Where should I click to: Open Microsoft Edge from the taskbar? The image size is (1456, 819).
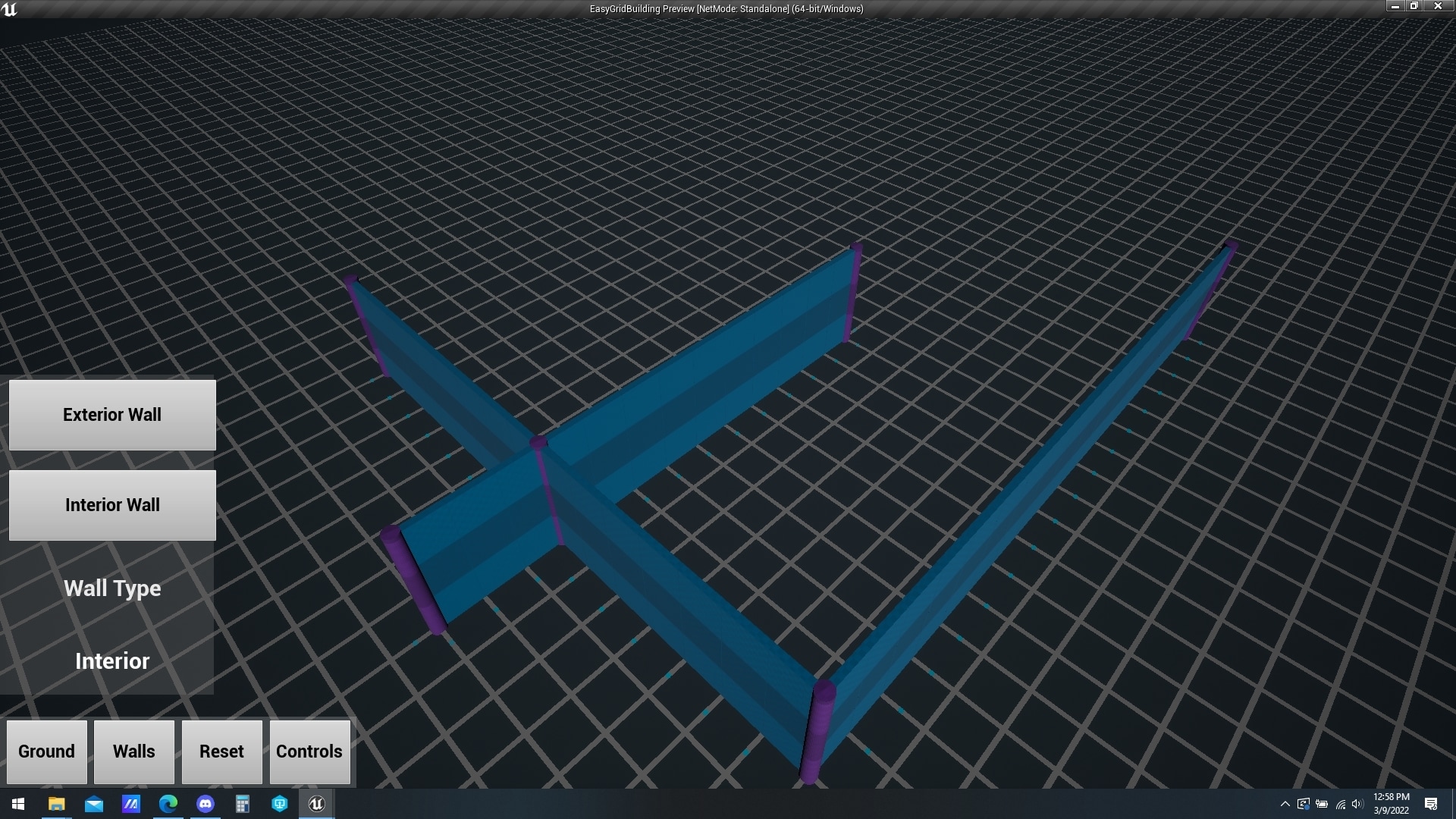point(168,803)
